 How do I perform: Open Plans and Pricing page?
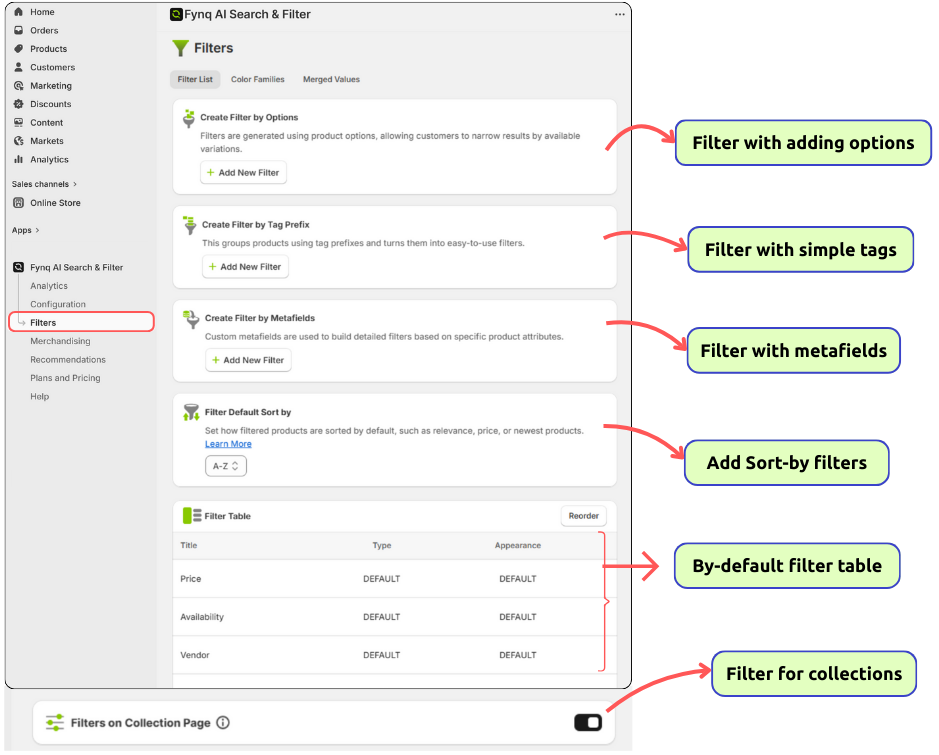click(x=65, y=378)
